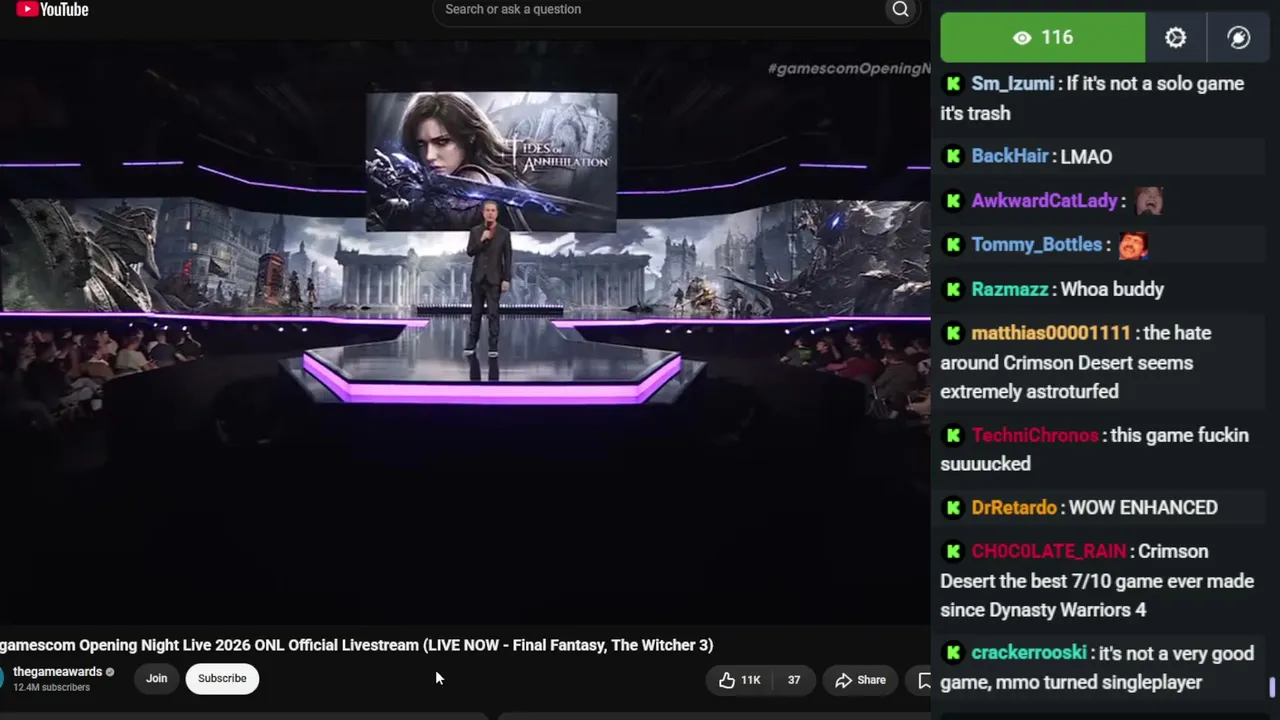Click the Kick badge beside Sm_Izumi

[x=953, y=84]
